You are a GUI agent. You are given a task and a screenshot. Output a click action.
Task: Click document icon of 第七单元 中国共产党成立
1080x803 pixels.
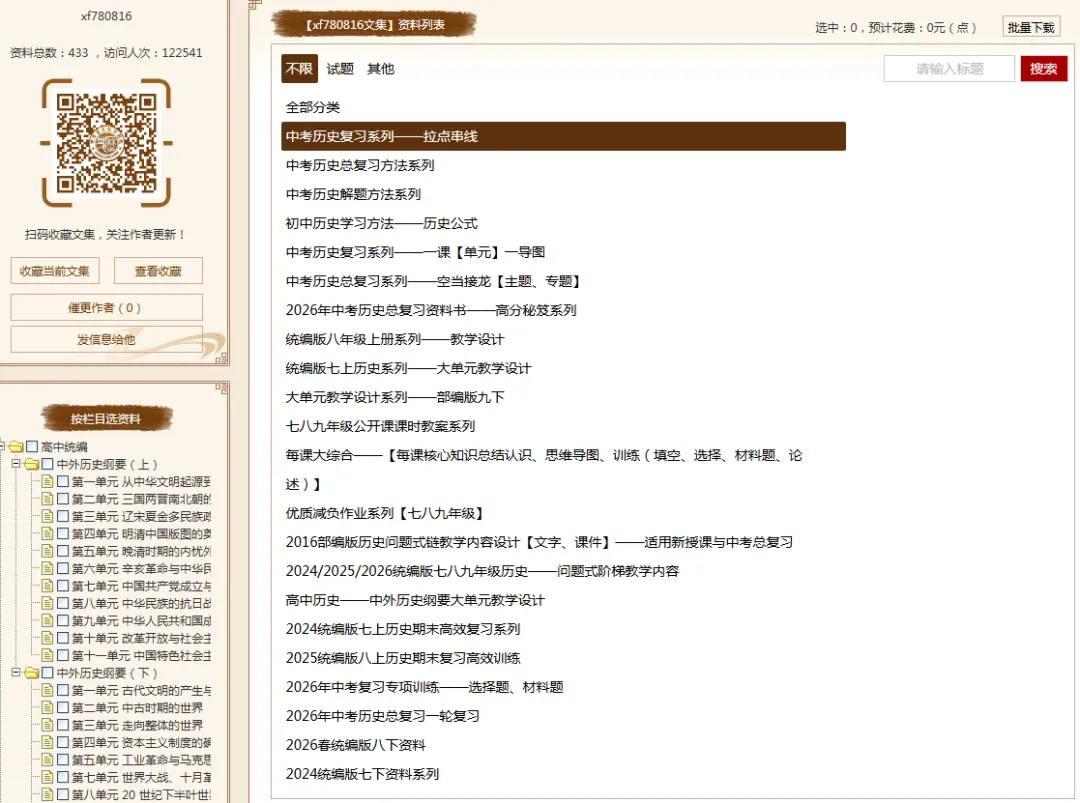(x=48, y=586)
